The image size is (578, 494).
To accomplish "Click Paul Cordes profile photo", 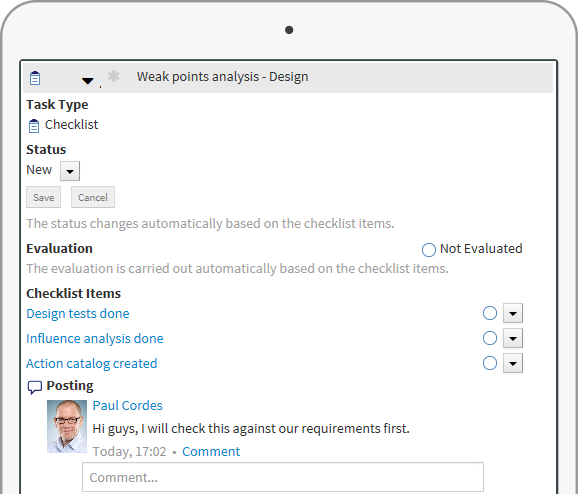I will coord(67,427).
